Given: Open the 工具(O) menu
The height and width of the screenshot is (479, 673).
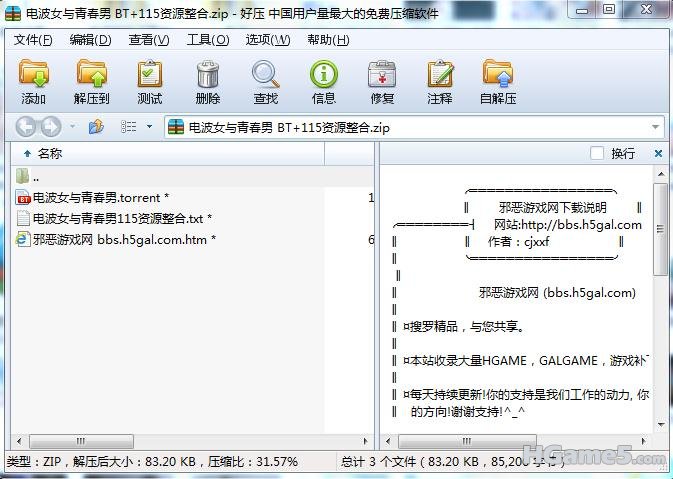Looking at the screenshot, I should click(208, 40).
